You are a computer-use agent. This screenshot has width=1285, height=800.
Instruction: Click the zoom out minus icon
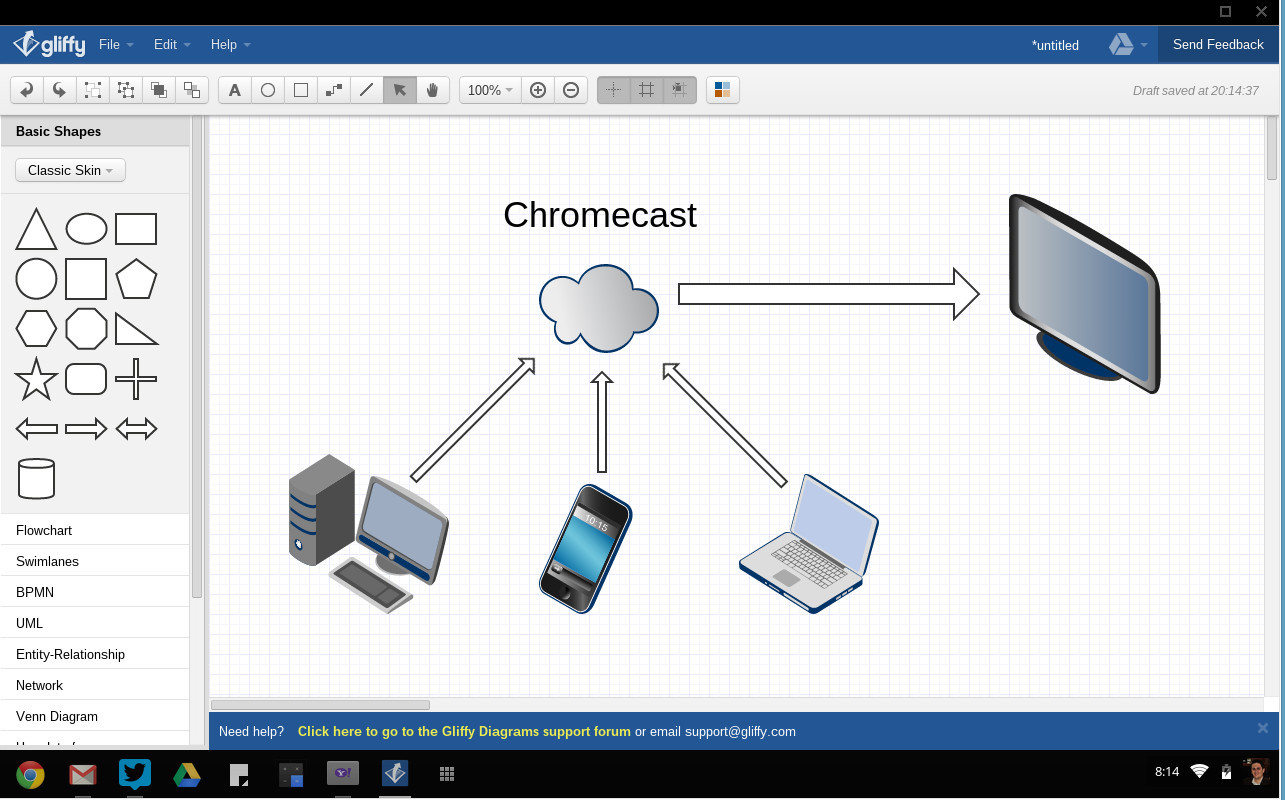click(571, 90)
